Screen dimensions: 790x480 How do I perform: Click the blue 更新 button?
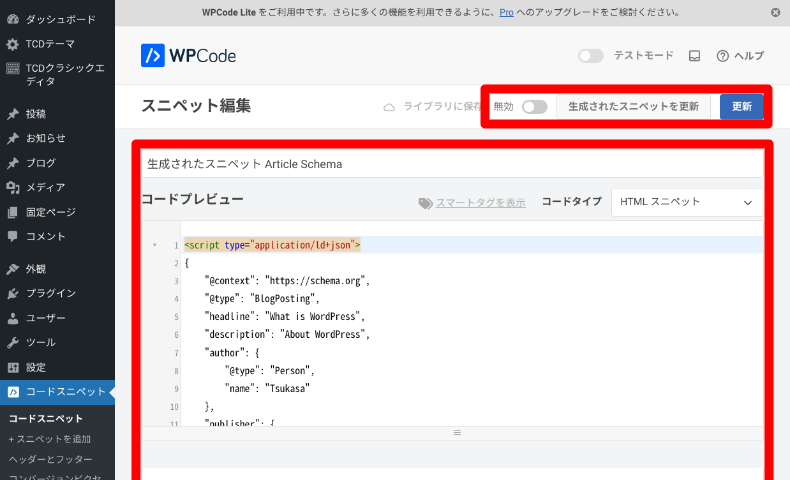click(742, 107)
